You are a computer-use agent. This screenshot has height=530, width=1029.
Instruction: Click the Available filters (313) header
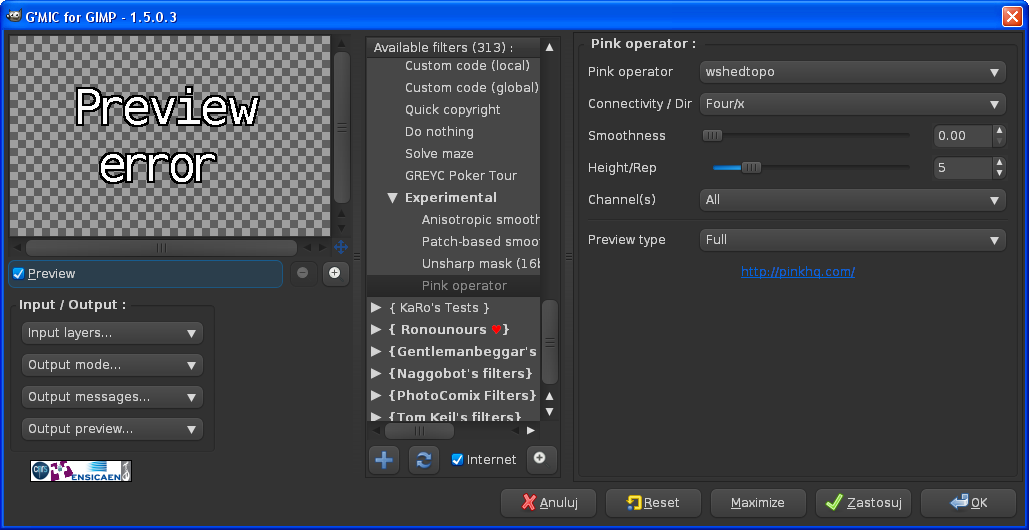pyautogui.click(x=453, y=47)
